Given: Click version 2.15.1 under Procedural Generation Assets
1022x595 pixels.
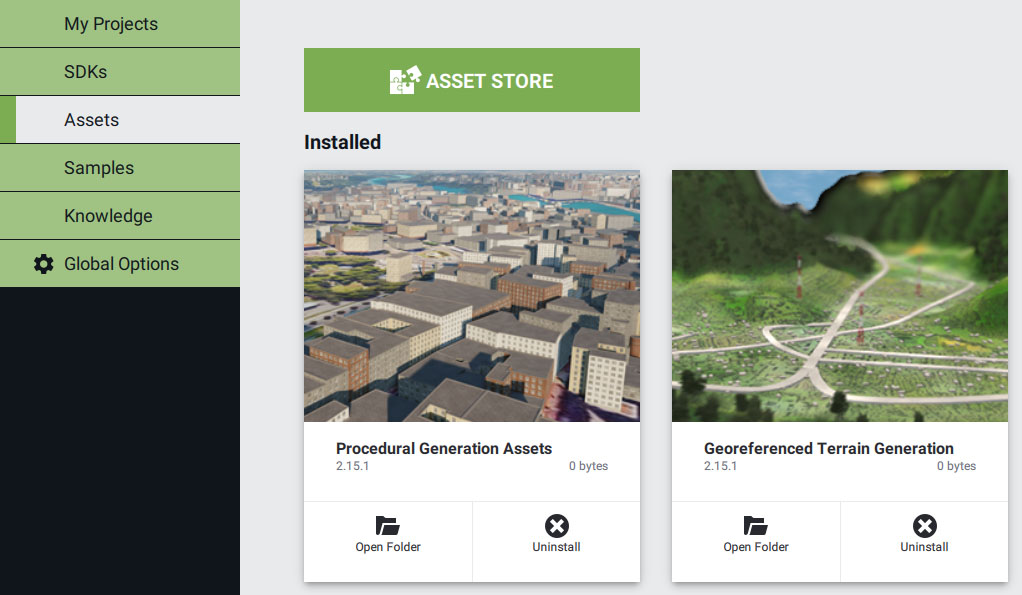Looking at the screenshot, I should (x=353, y=466).
